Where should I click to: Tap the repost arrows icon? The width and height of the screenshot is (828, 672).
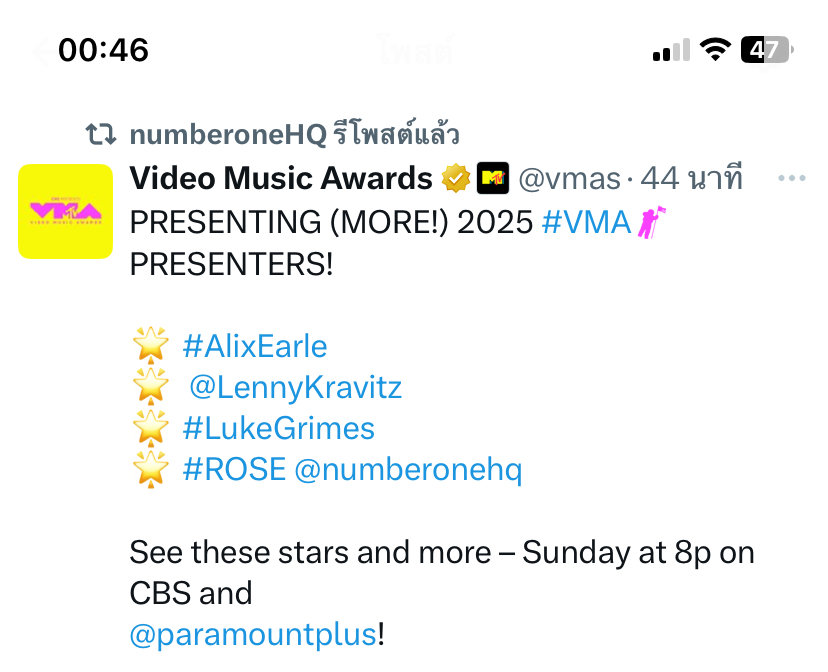[101, 134]
